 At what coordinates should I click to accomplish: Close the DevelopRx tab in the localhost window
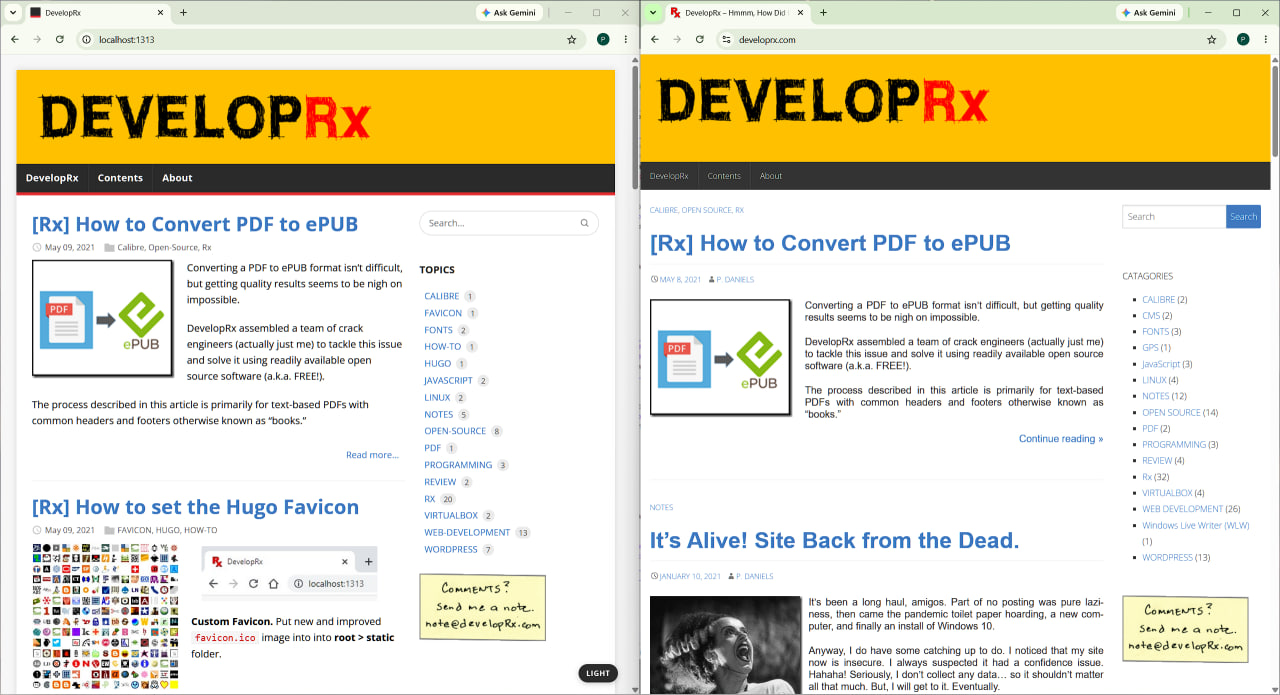click(161, 13)
